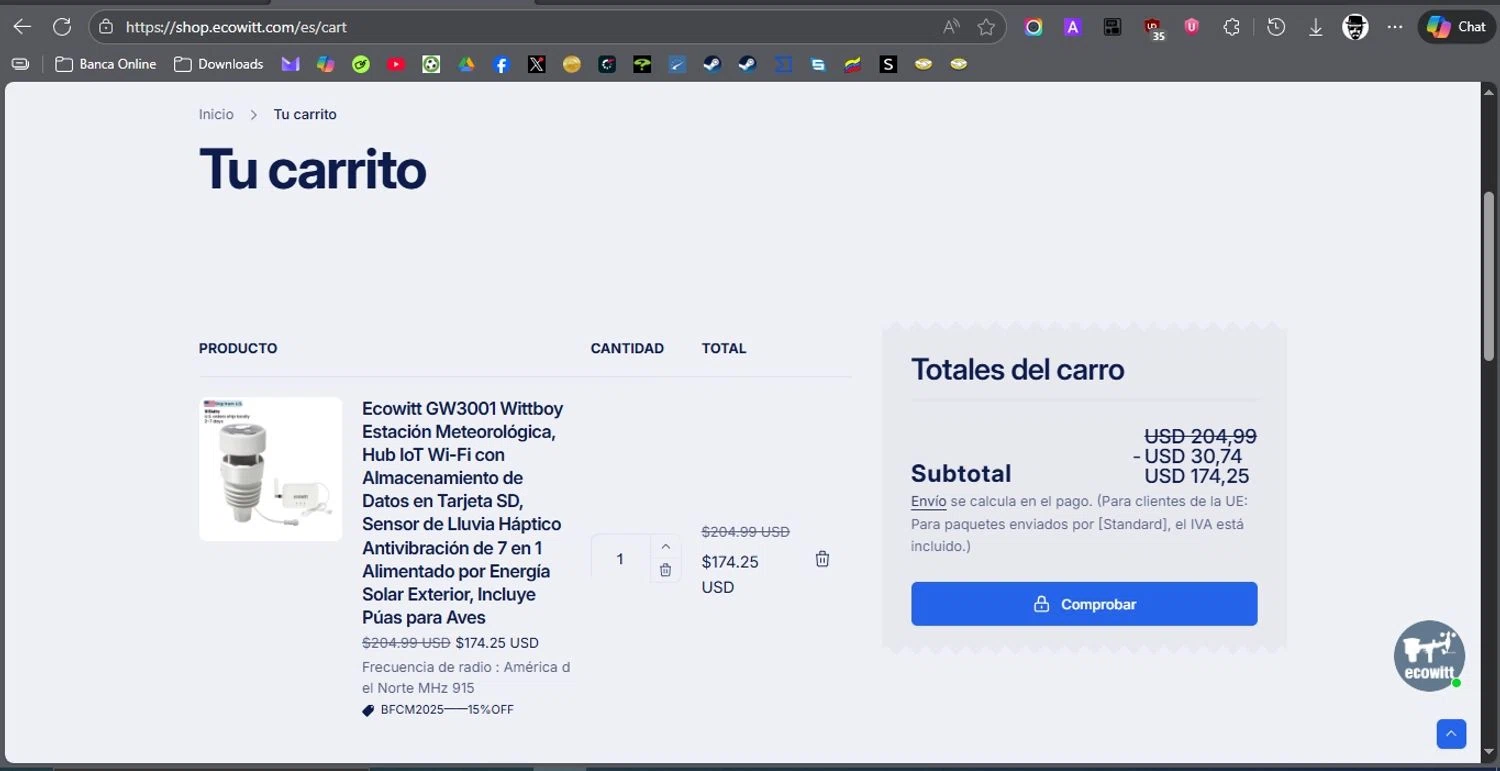This screenshot has height=771, width=1500.
Task: Open the Facebook bookmark
Action: point(502,64)
